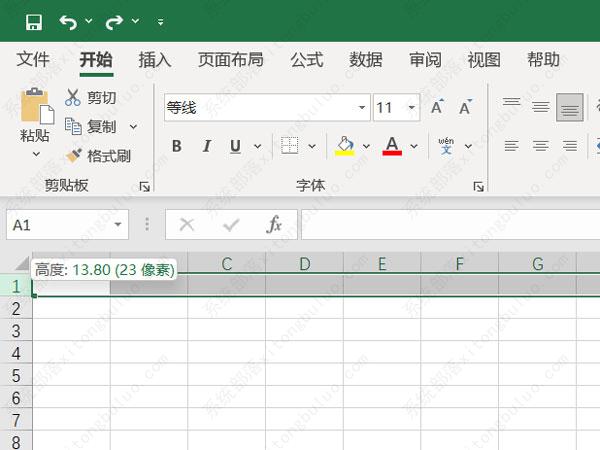Screen dimensions: 600x450
Task: Open the font name 等线 dropdown
Action: 361,107
